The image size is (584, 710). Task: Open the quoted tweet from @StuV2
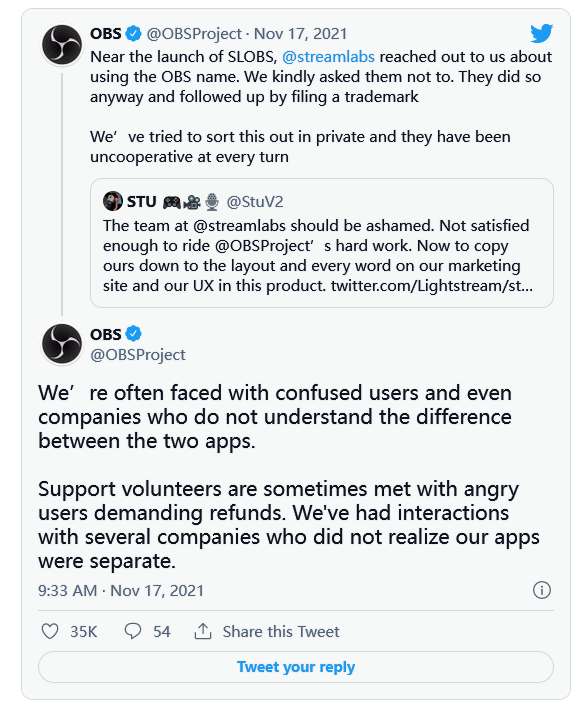tap(322, 243)
